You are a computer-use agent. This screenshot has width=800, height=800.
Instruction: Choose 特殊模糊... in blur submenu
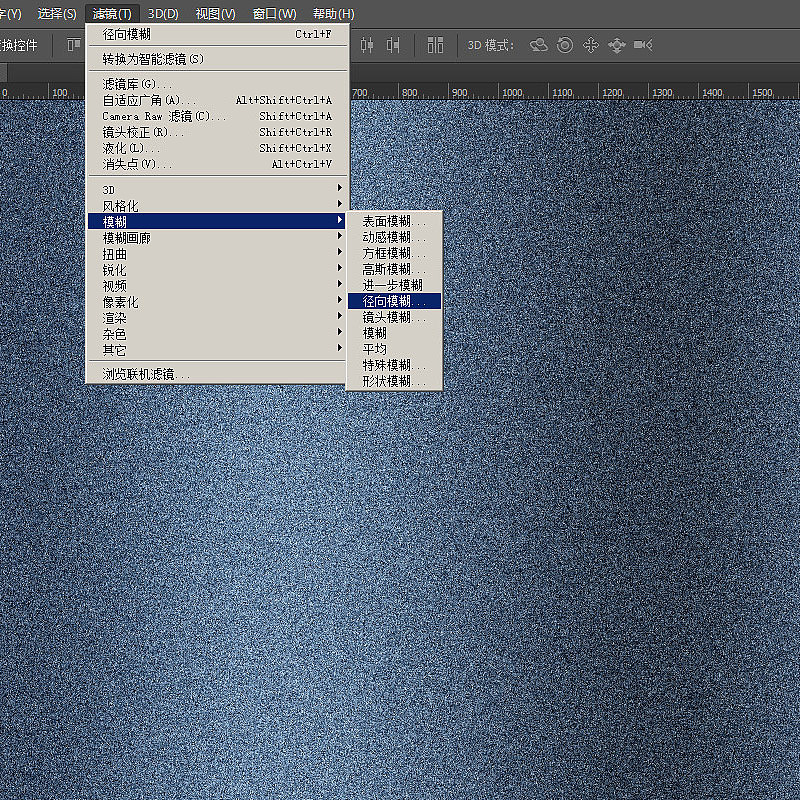pyautogui.click(x=394, y=365)
